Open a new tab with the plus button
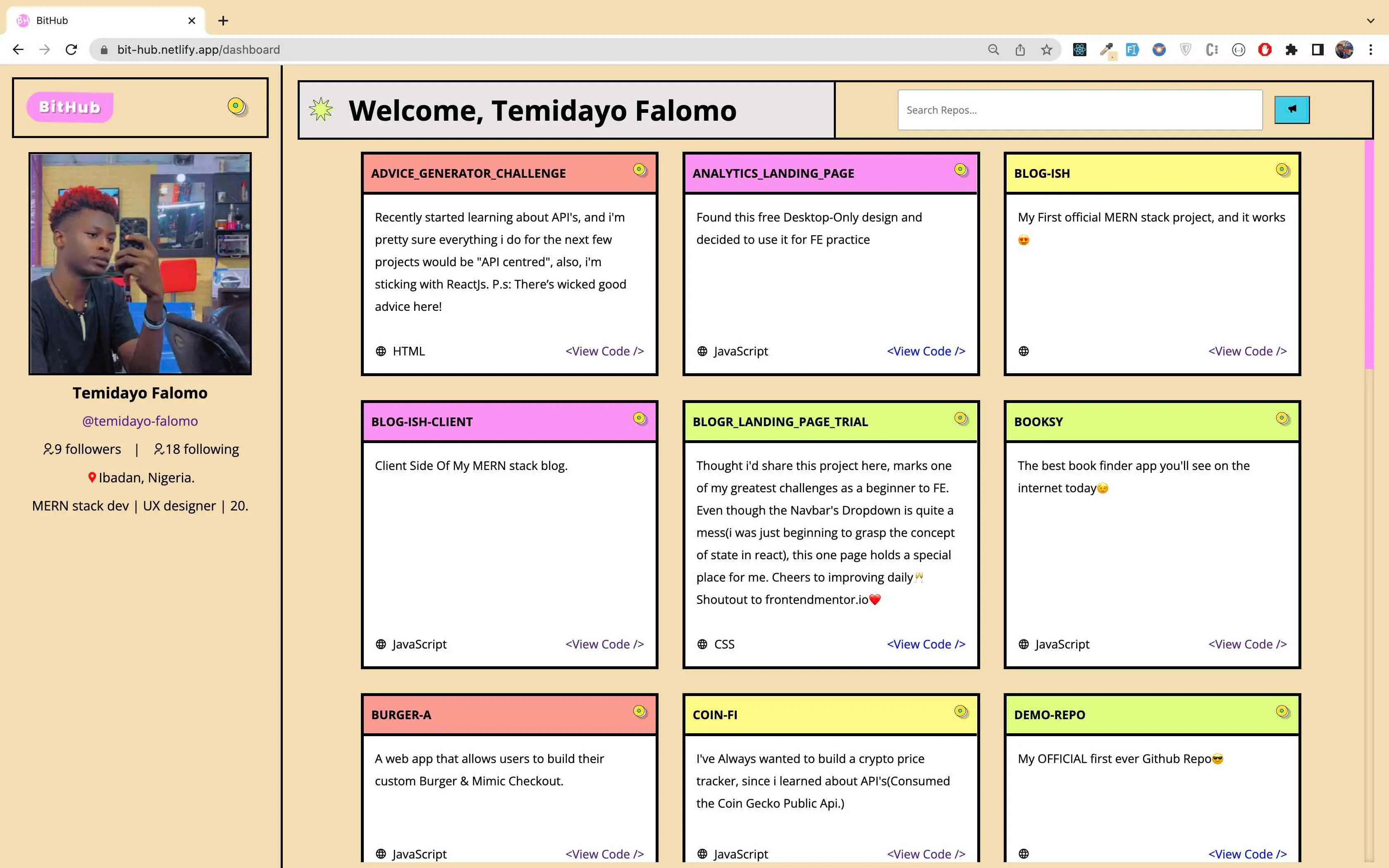Screen dimensions: 1389x868 (223, 21)
